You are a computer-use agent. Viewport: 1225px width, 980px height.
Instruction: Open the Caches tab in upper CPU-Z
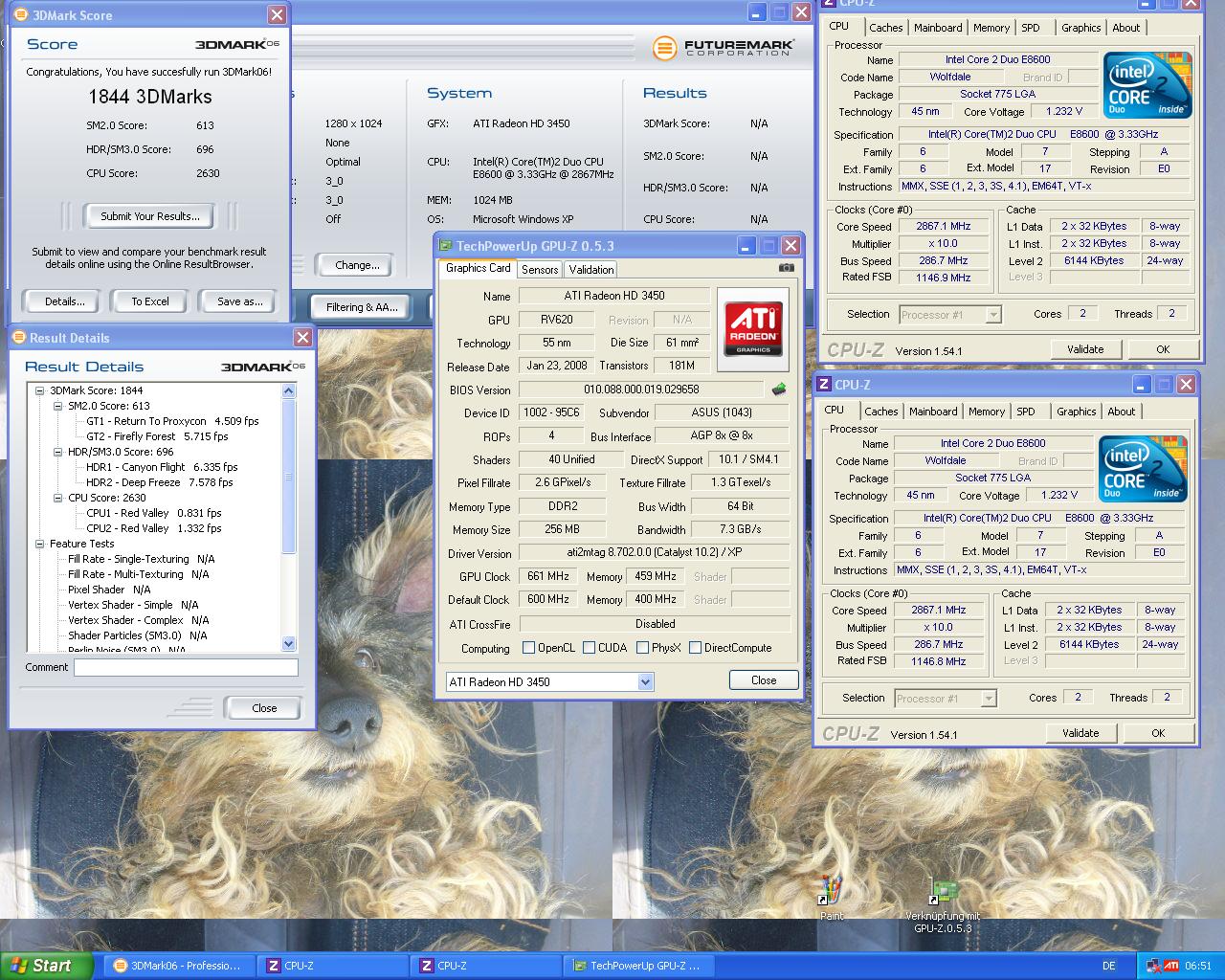(x=885, y=28)
